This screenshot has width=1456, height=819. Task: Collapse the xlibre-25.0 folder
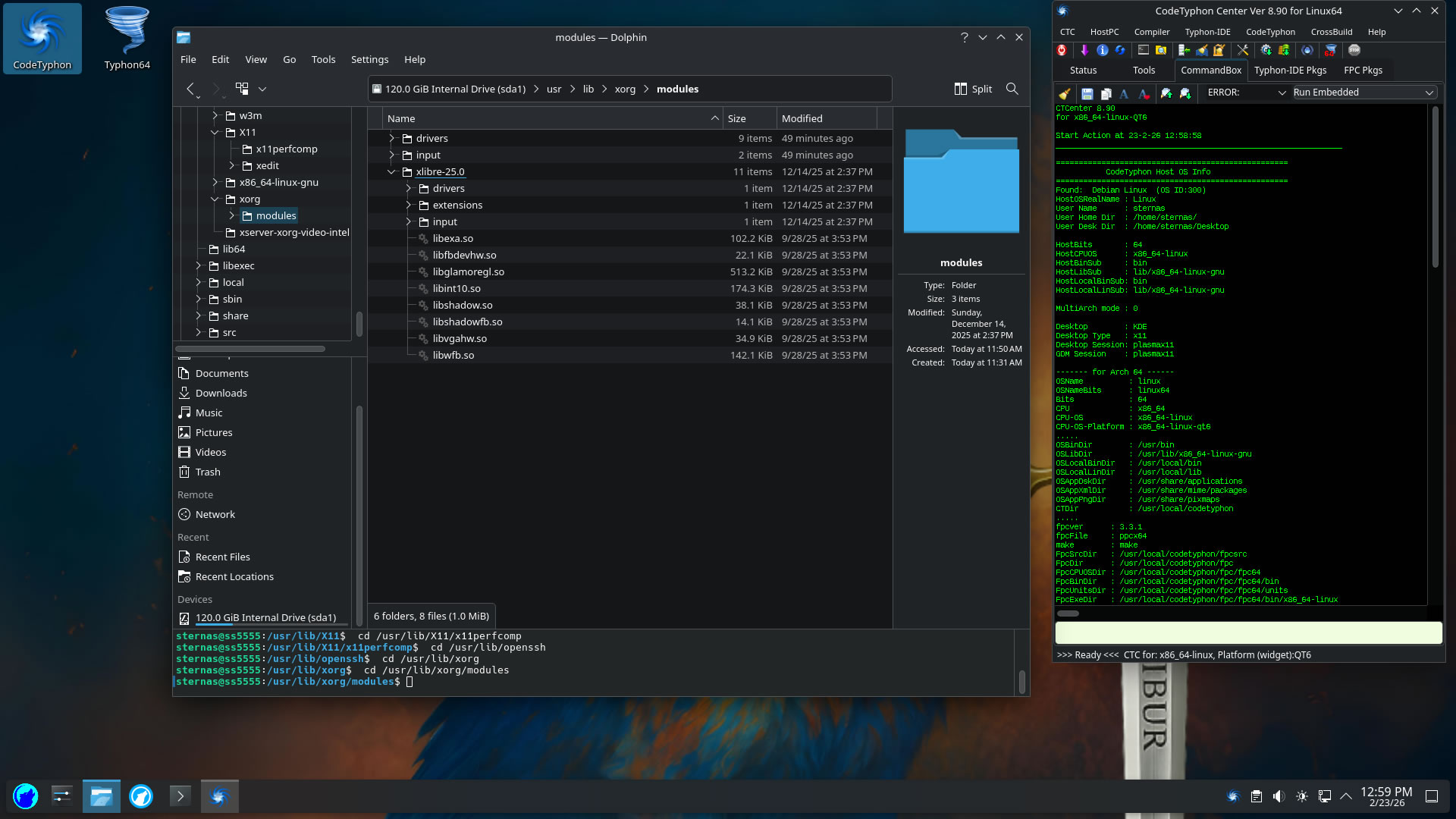[391, 172]
